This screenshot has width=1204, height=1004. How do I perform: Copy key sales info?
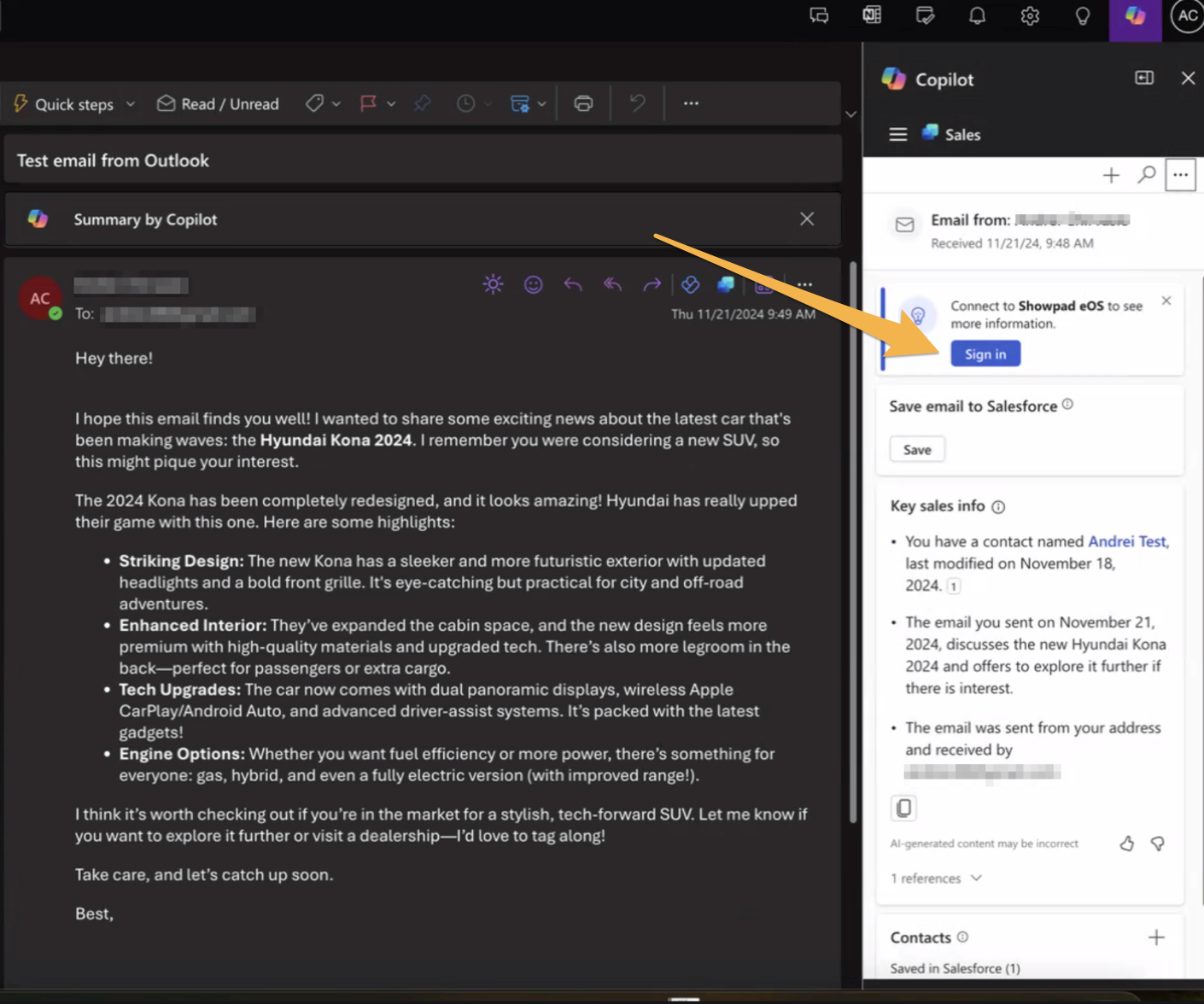(903, 808)
